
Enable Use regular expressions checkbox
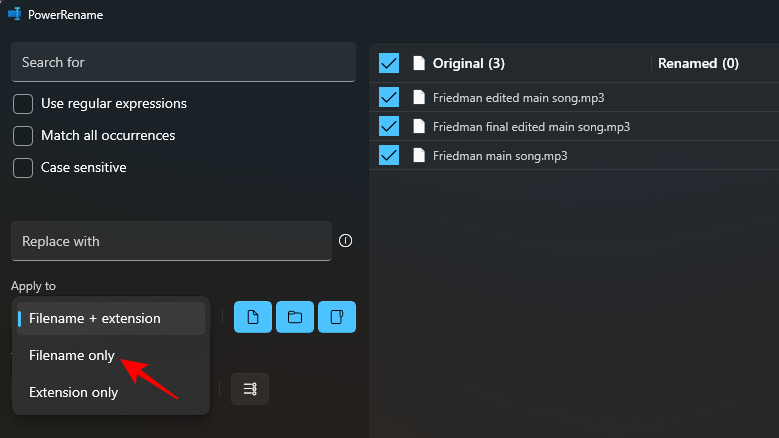pos(23,104)
